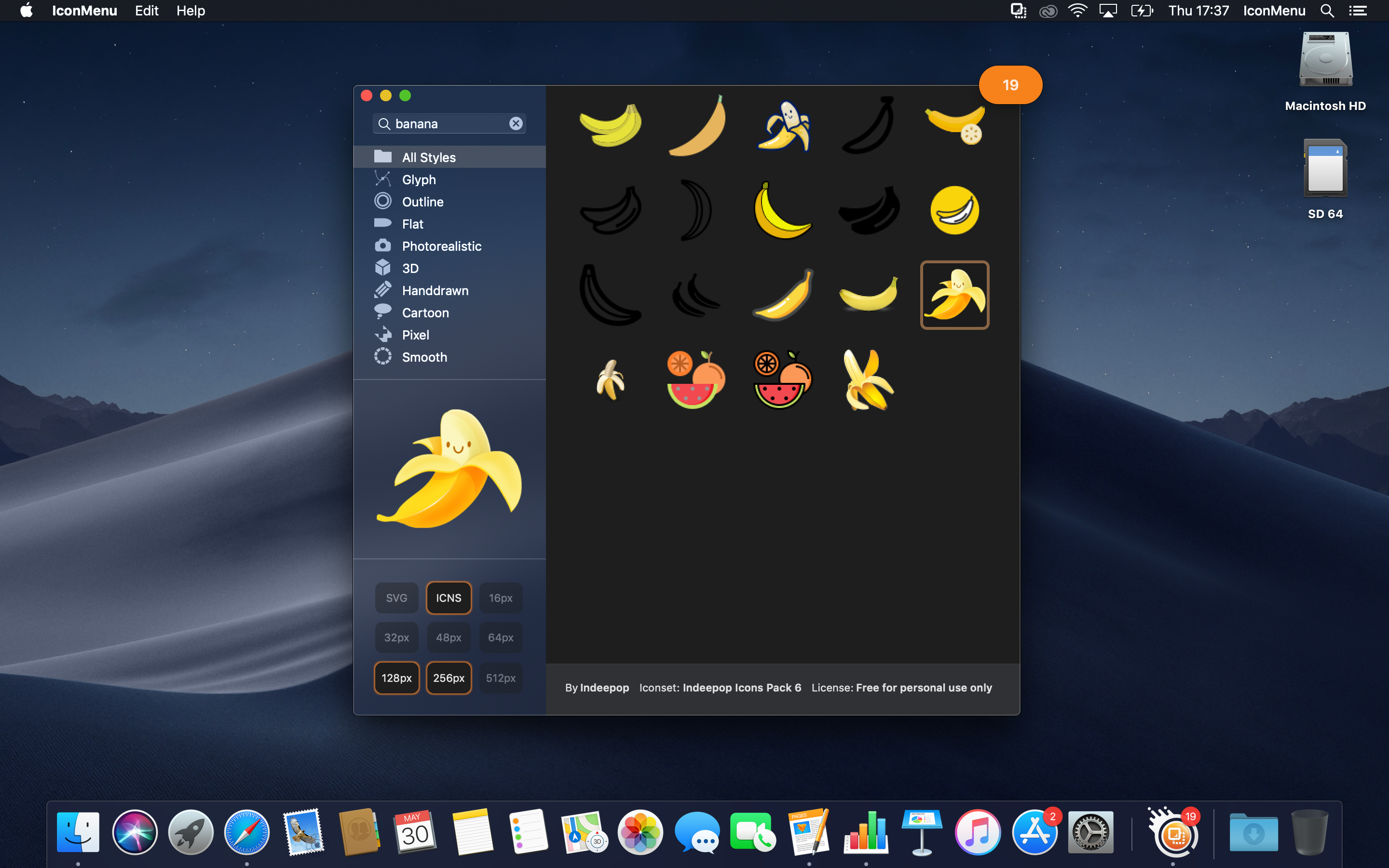Filter icons by Pixel style
The height and width of the screenshot is (868, 1389).
click(x=449, y=335)
